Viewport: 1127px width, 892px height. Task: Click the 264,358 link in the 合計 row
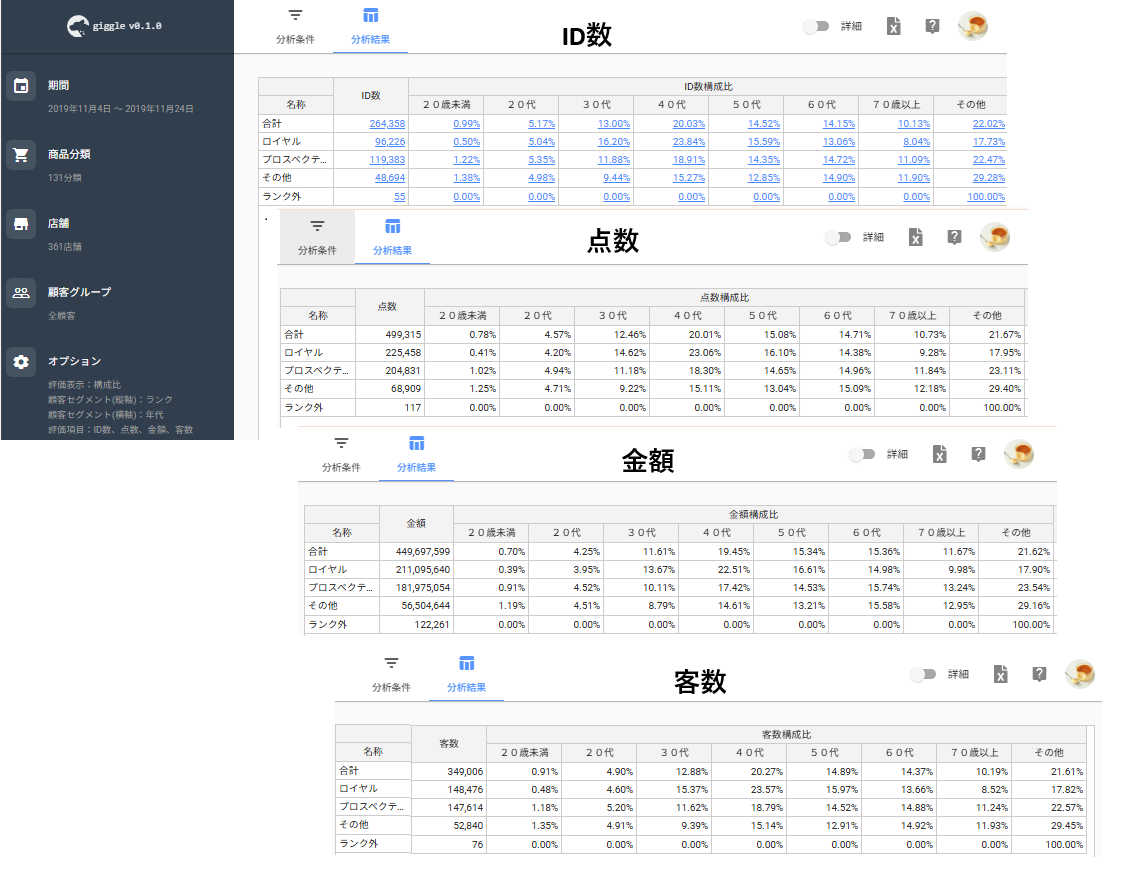tap(386, 124)
